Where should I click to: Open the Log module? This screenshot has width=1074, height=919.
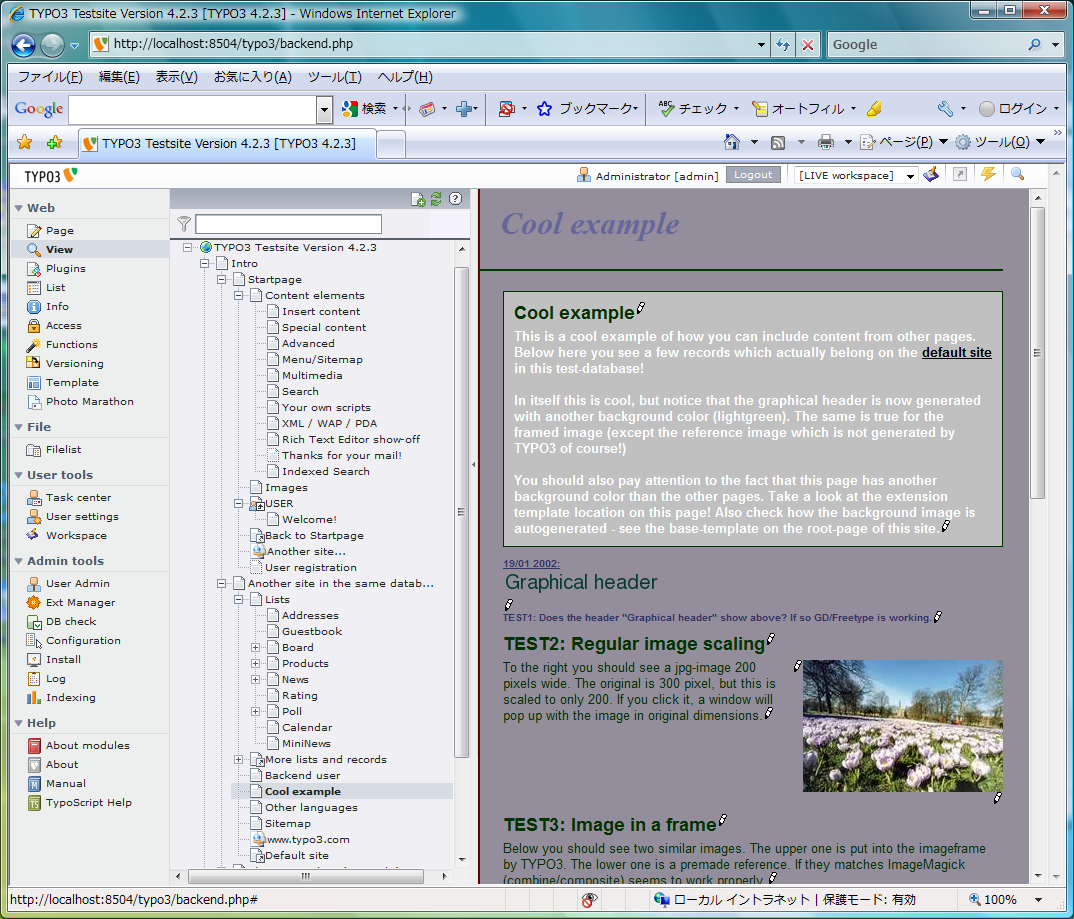(47, 679)
